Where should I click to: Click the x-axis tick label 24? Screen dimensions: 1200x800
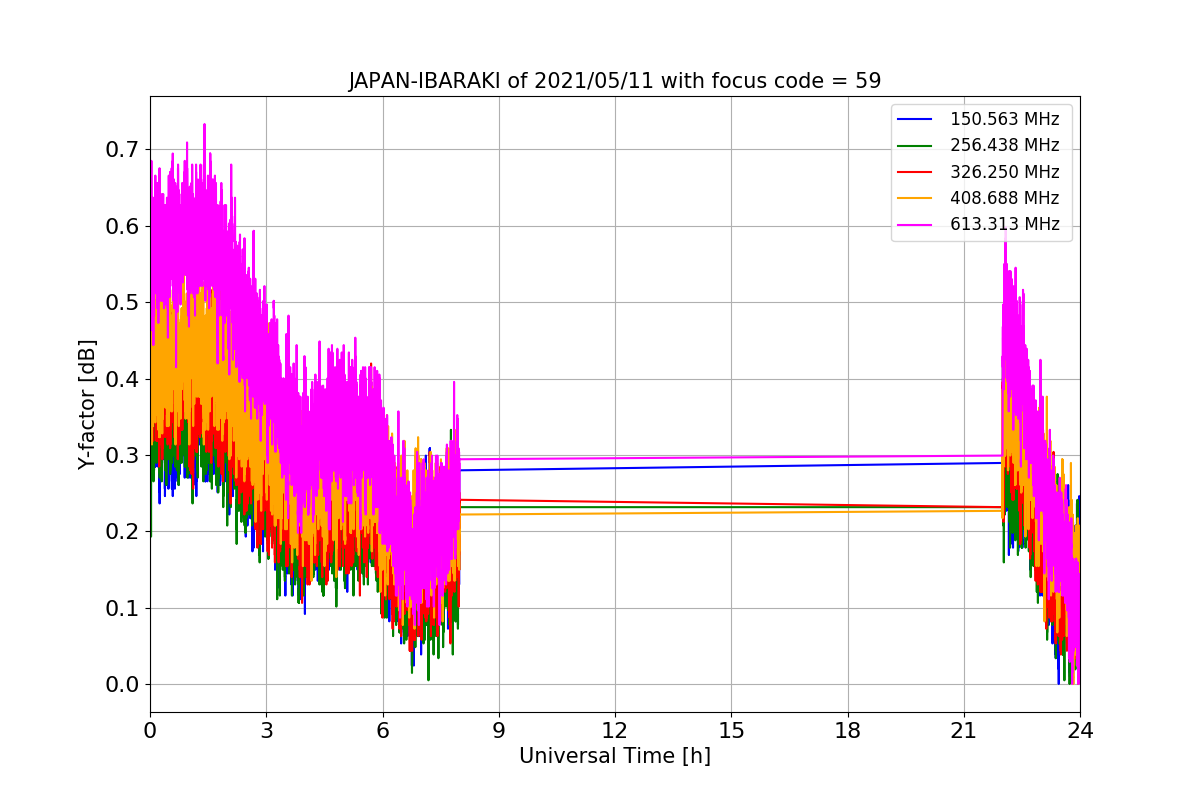1080,730
